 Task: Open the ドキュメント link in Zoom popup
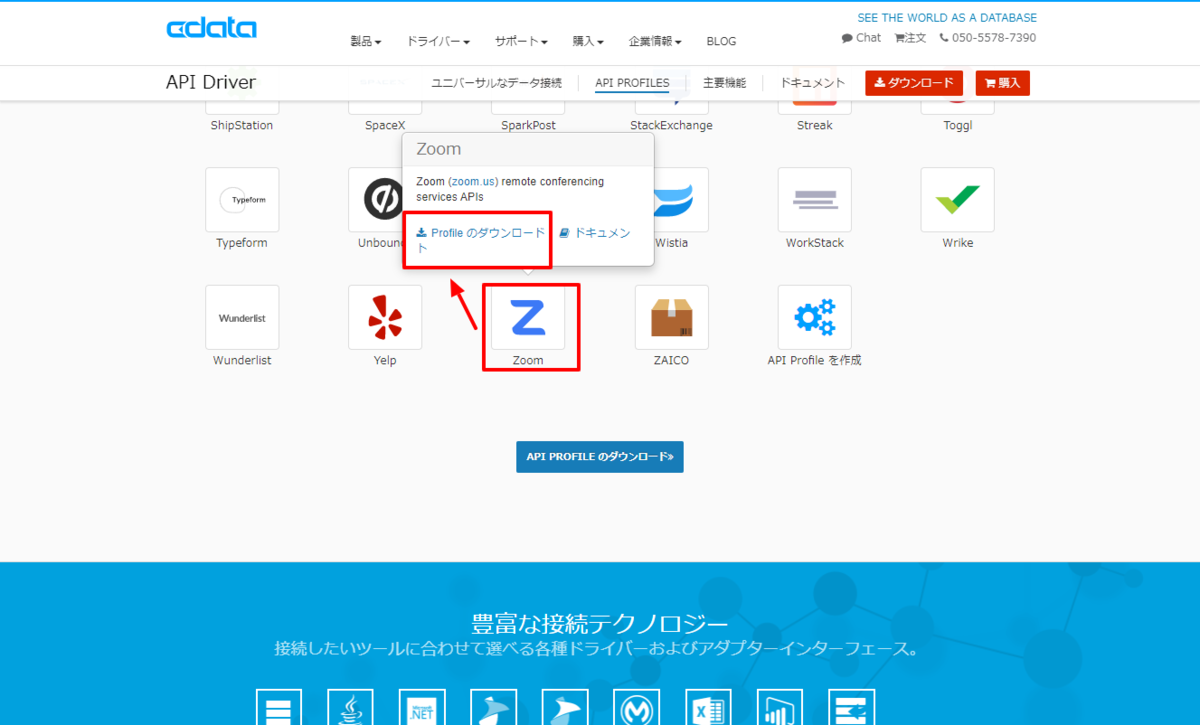(x=596, y=233)
